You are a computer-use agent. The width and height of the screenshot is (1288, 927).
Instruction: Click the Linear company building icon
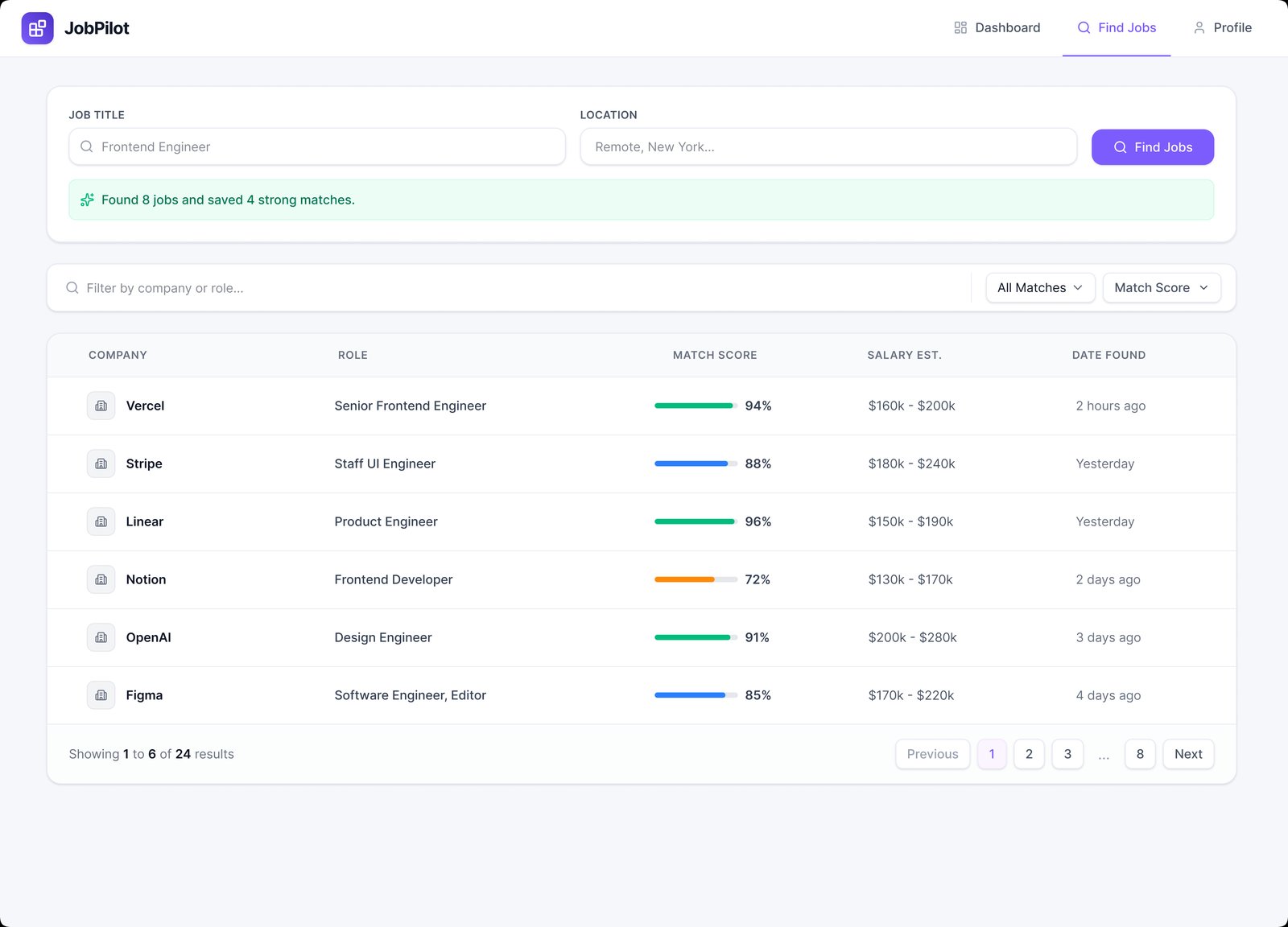(101, 521)
